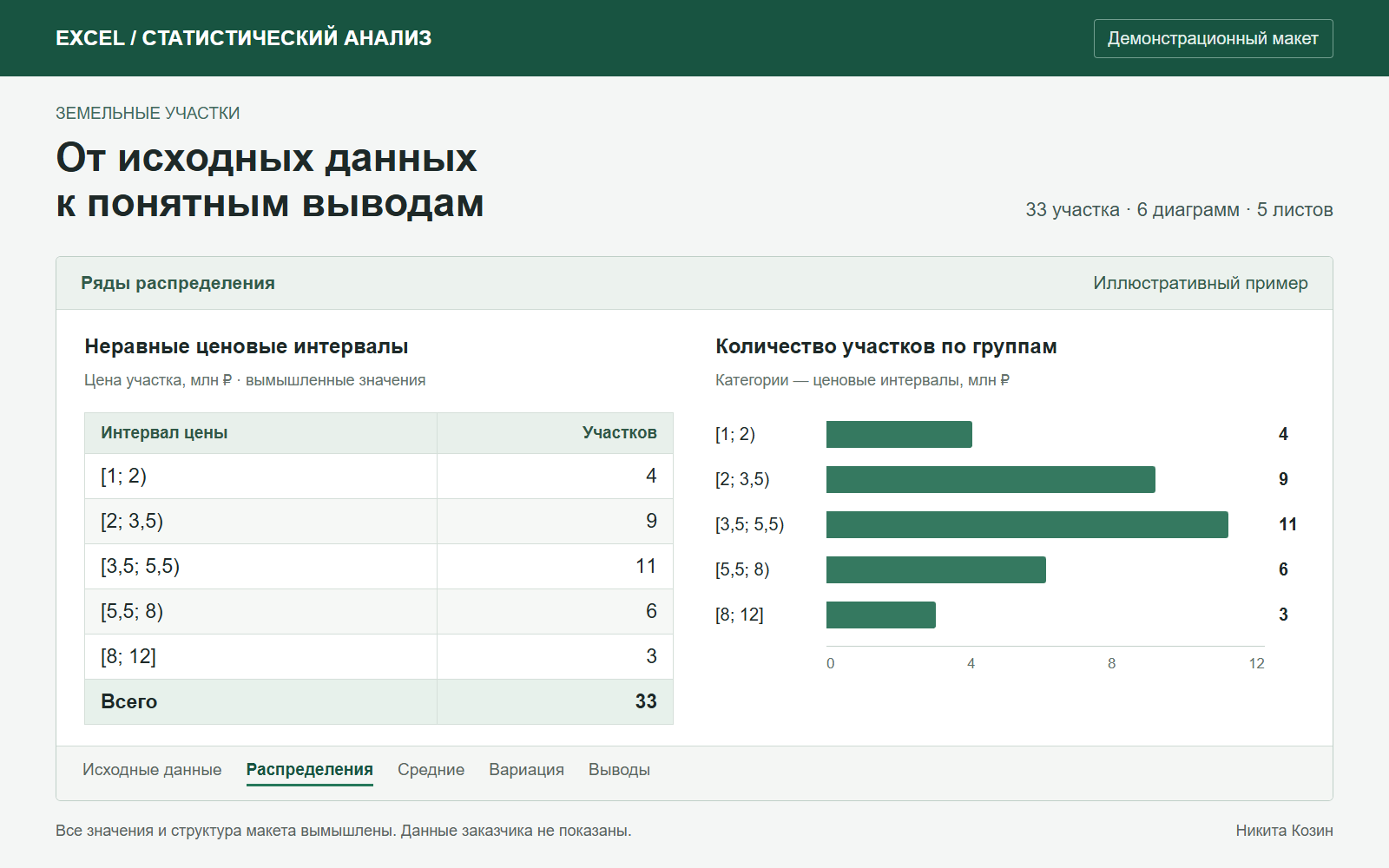Click the EXCEL / СТАТИСТИЧЕСКИЙ АНАЛИЗ header title
The image size is (1389, 868).
pos(243,38)
